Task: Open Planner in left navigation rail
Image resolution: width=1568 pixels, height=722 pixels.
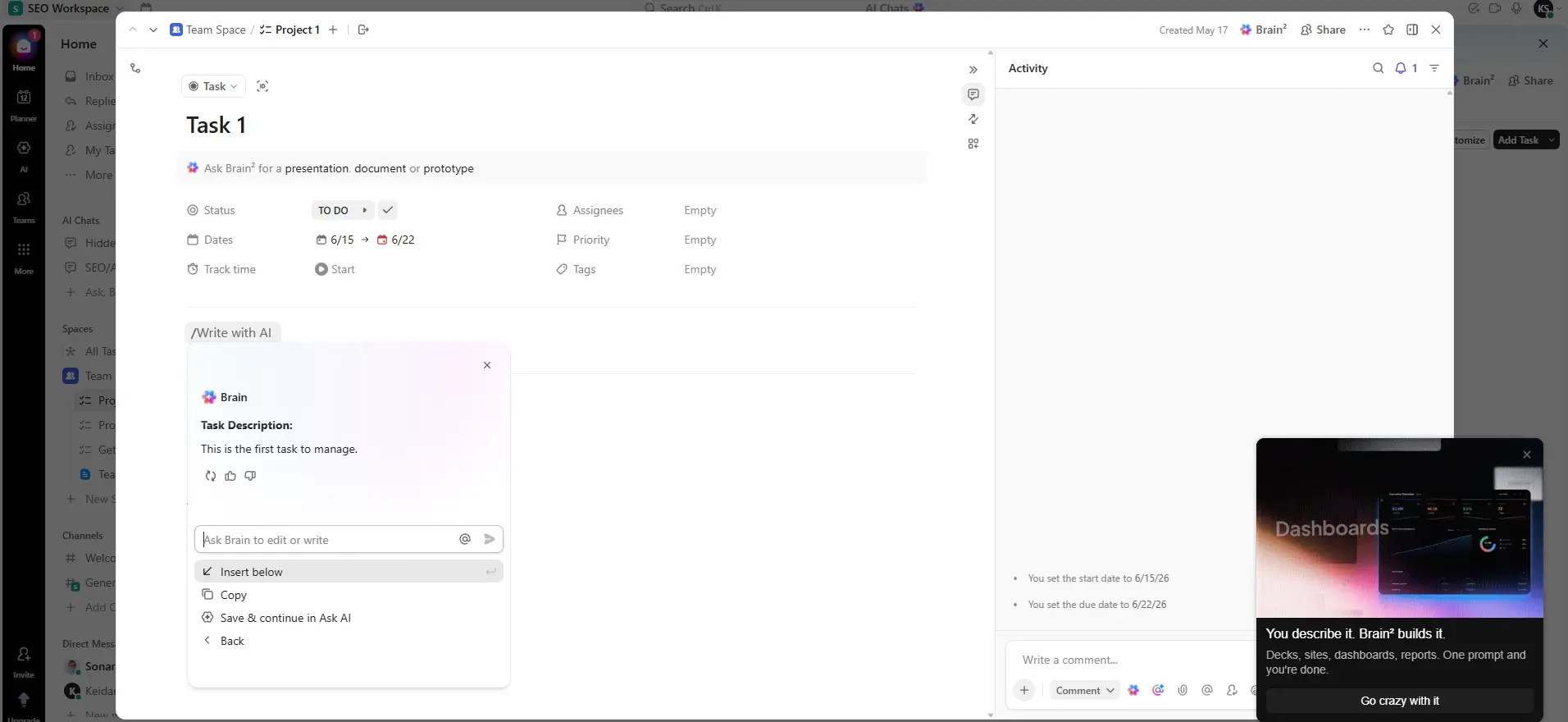Action: tap(24, 105)
